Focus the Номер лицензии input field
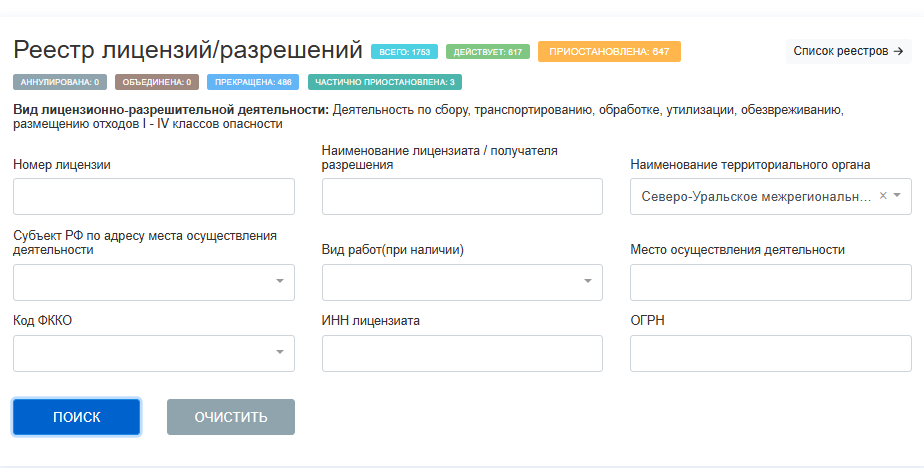This screenshot has height=468, width=924. pos(154,196)
